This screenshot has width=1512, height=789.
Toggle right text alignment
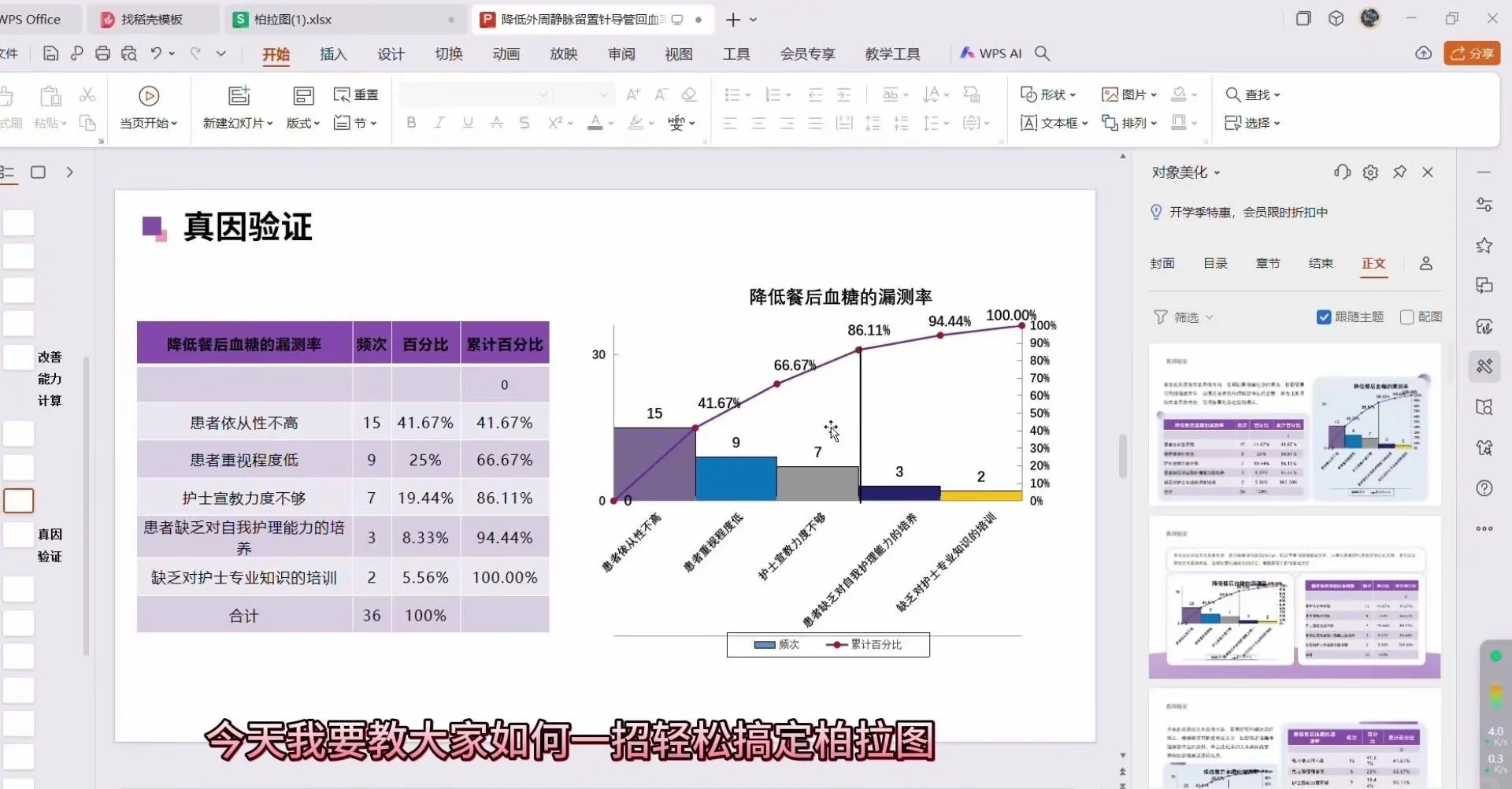tap(787, 123)
